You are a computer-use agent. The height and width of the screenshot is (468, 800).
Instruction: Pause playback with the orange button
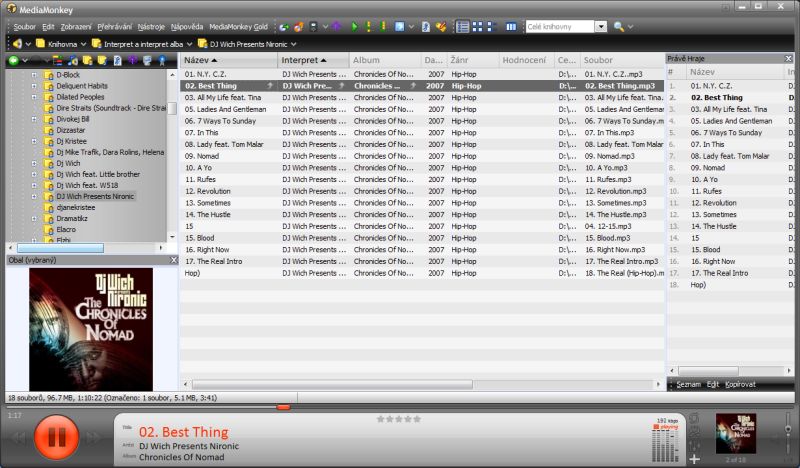tap(56, 437)
